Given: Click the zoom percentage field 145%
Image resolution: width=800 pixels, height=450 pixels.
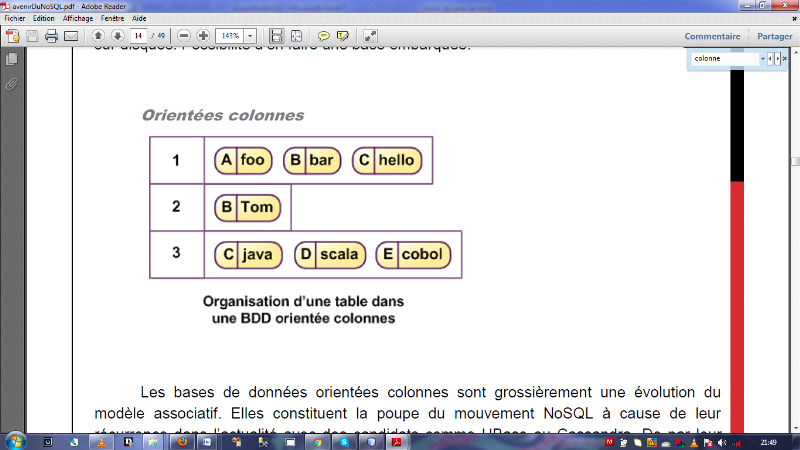Looking at the screenshot, I should [x=231, y=36].
